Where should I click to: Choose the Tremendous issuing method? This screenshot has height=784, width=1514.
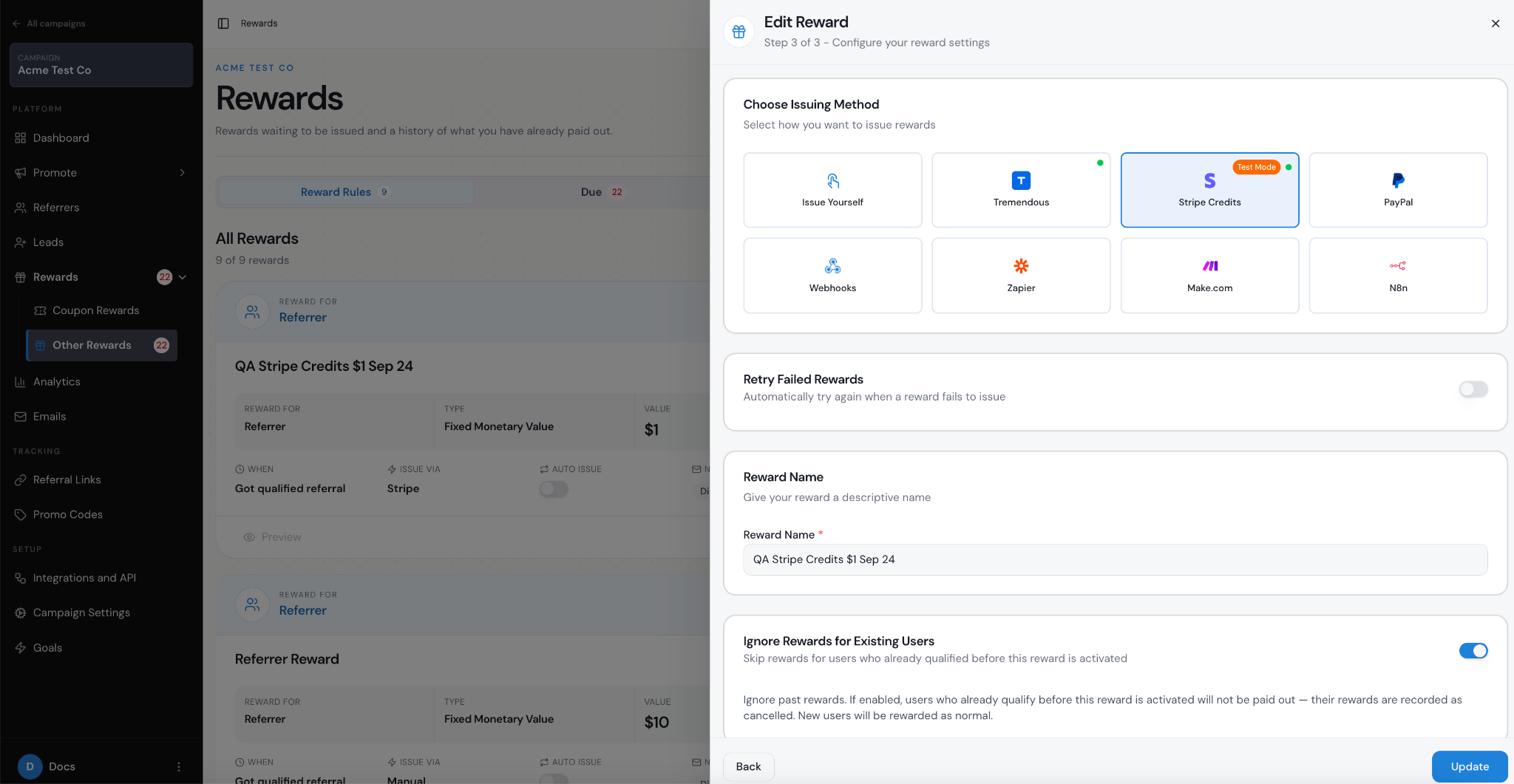point(1021,190)
